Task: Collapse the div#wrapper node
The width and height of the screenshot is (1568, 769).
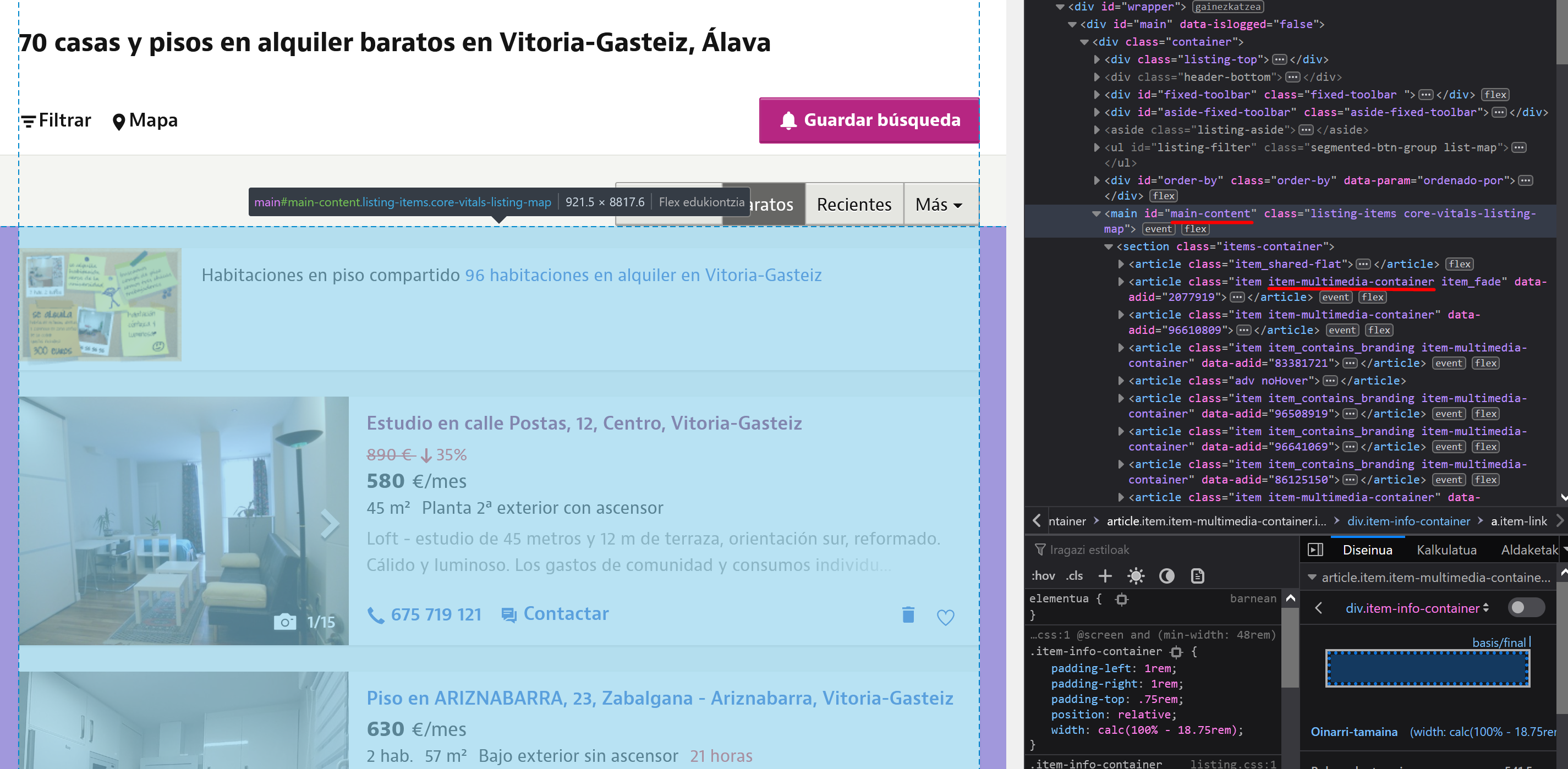Action: 1060,7
